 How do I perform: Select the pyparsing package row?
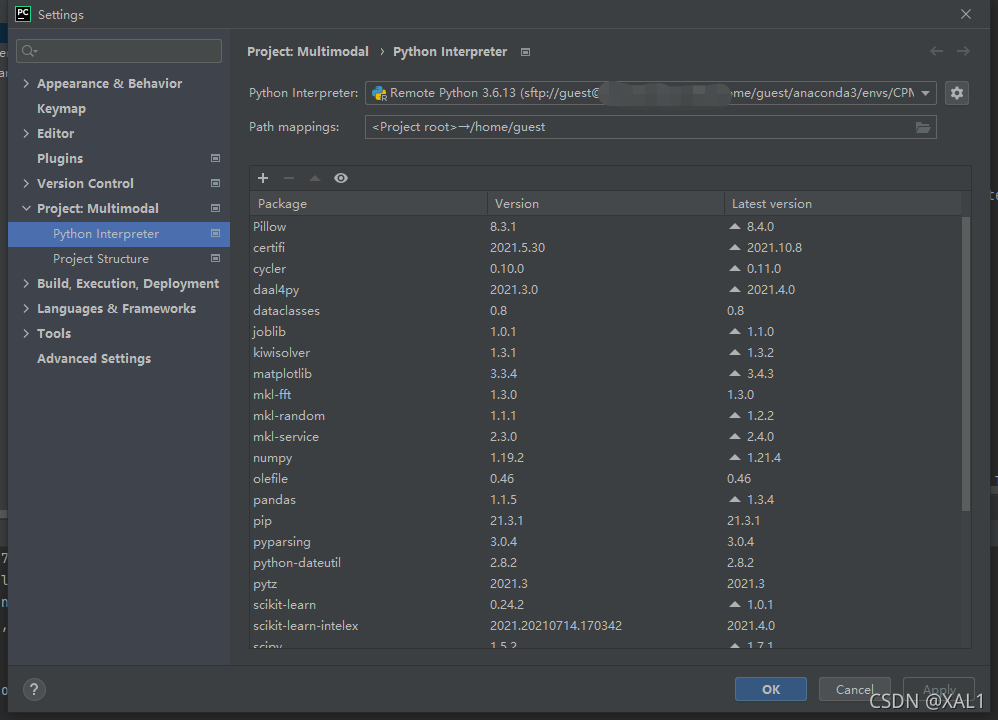[x=605, y=542]
